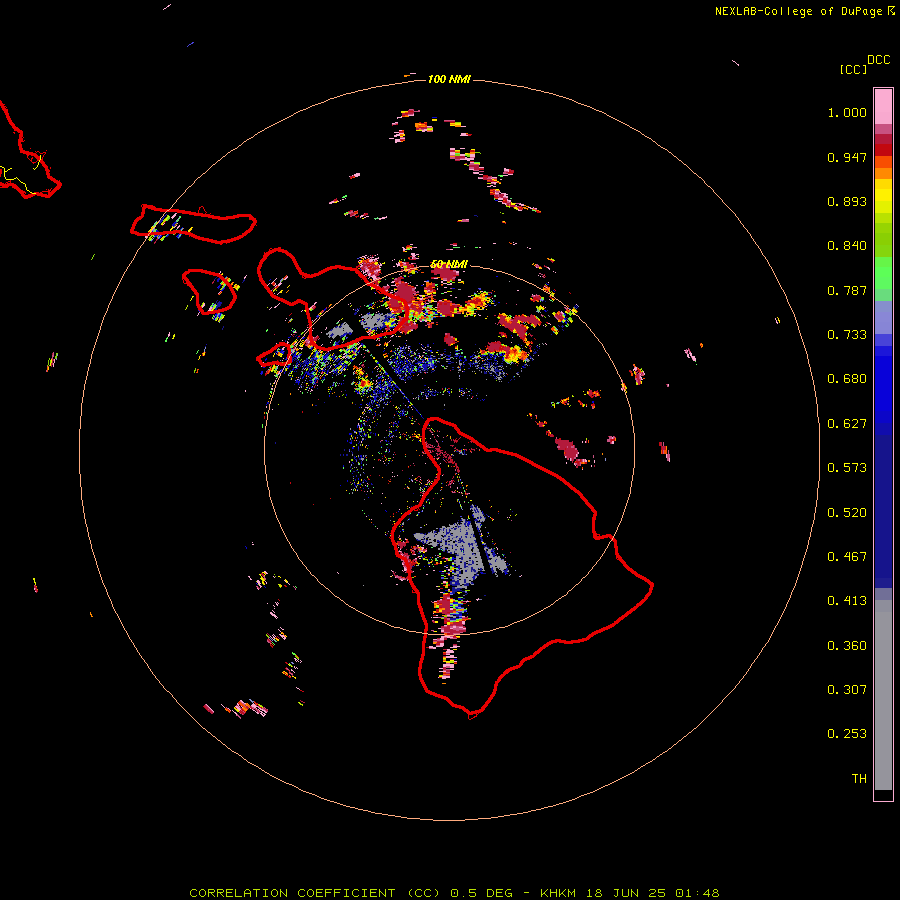Screen dimensions: 900x900
Task: Click the 0.520 color scale value
Action: pos(847,513)
